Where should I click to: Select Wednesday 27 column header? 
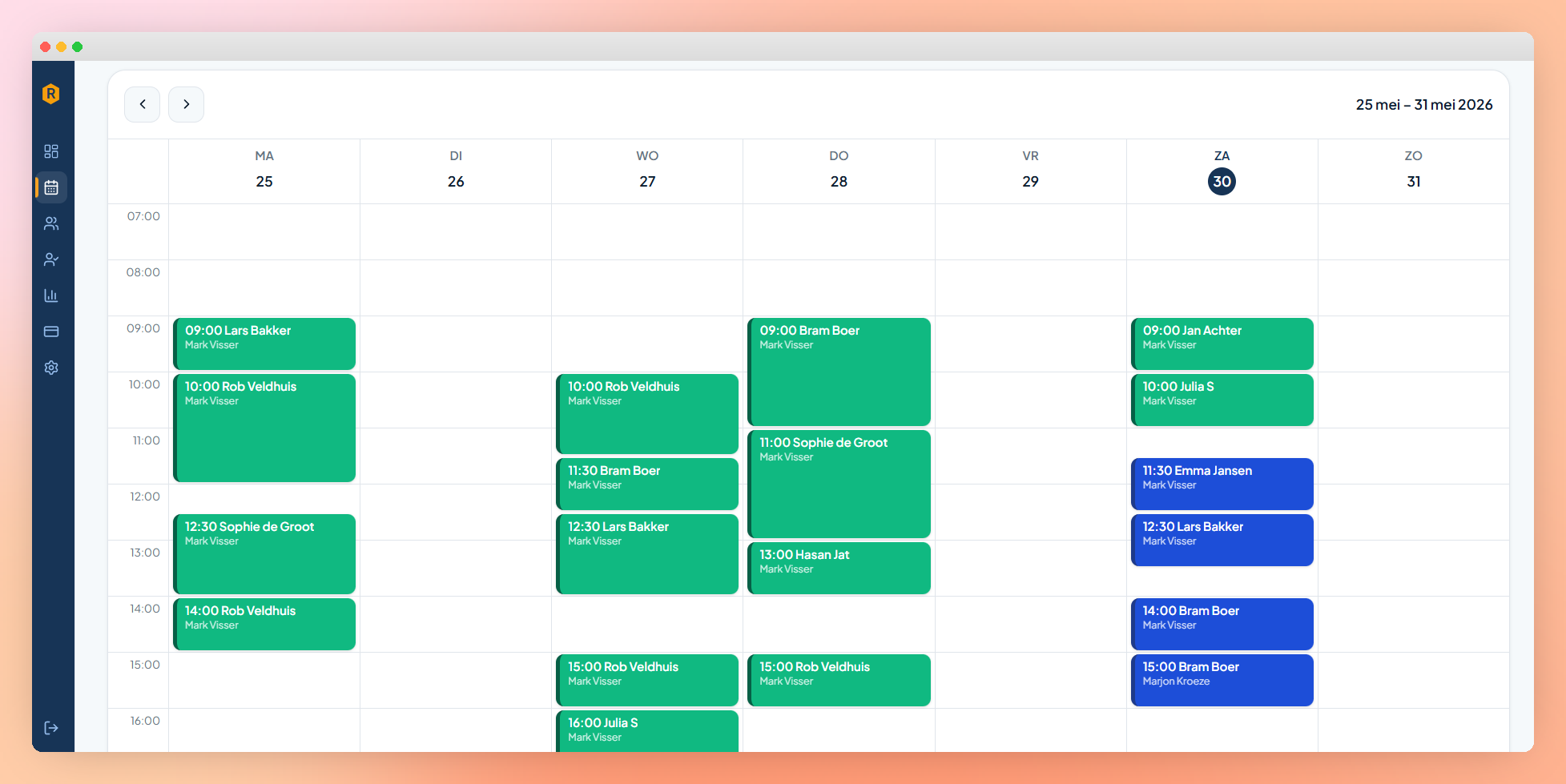[647, 170]
